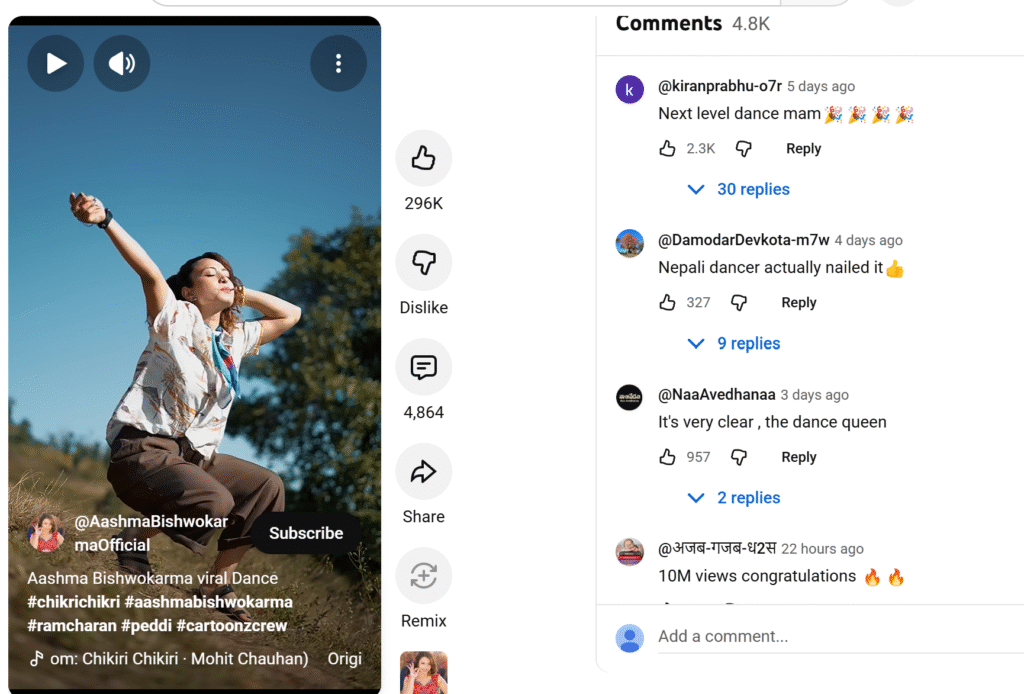Screen dimensions: 1024x694
Task: Click the Remix icon
Action: click(423, 576)
